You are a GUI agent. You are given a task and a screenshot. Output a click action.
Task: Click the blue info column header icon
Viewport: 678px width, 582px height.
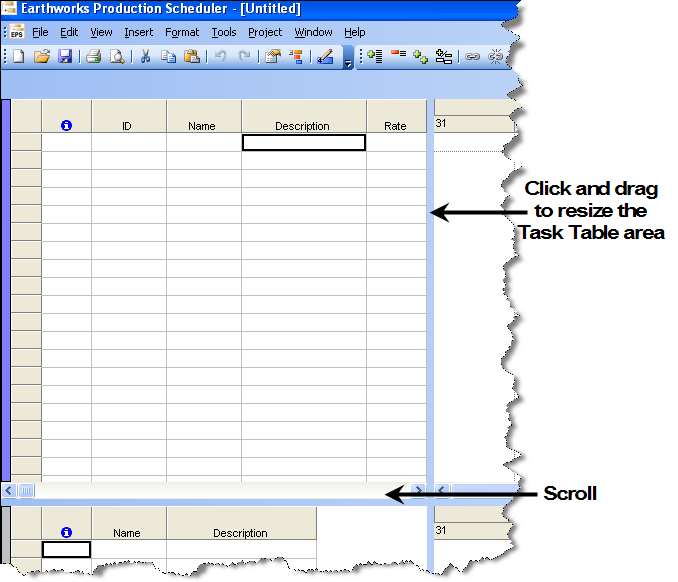click(66, 126)
